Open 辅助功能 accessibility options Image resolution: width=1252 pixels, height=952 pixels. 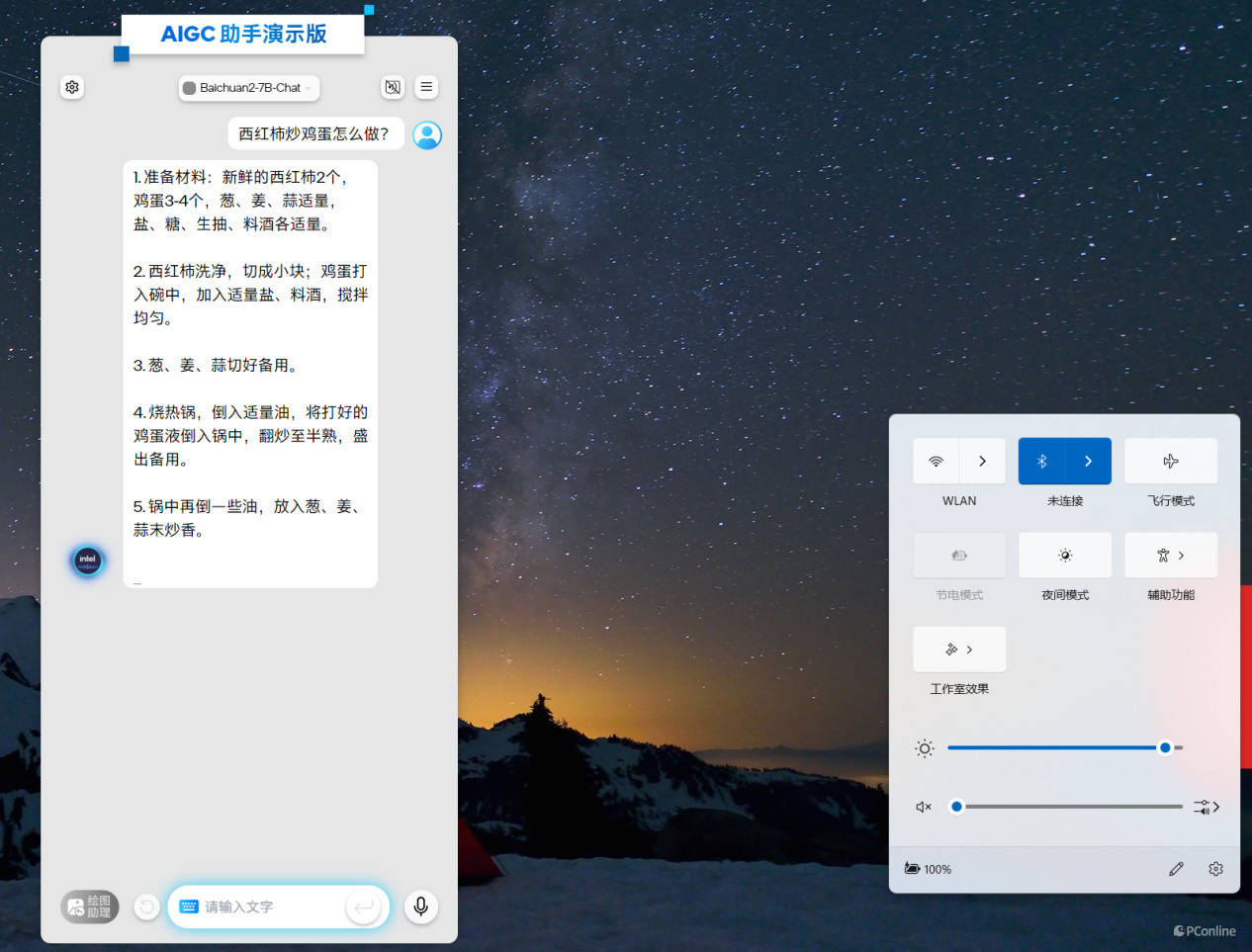(x=1171, y=556)
